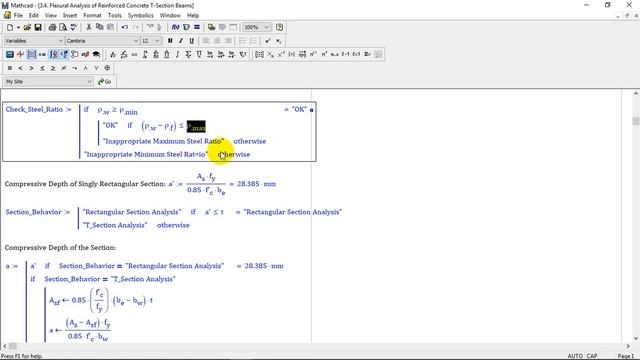Insert the determinant operator
The height and width of the screenshot is (360, 640).
click(291, 54)
